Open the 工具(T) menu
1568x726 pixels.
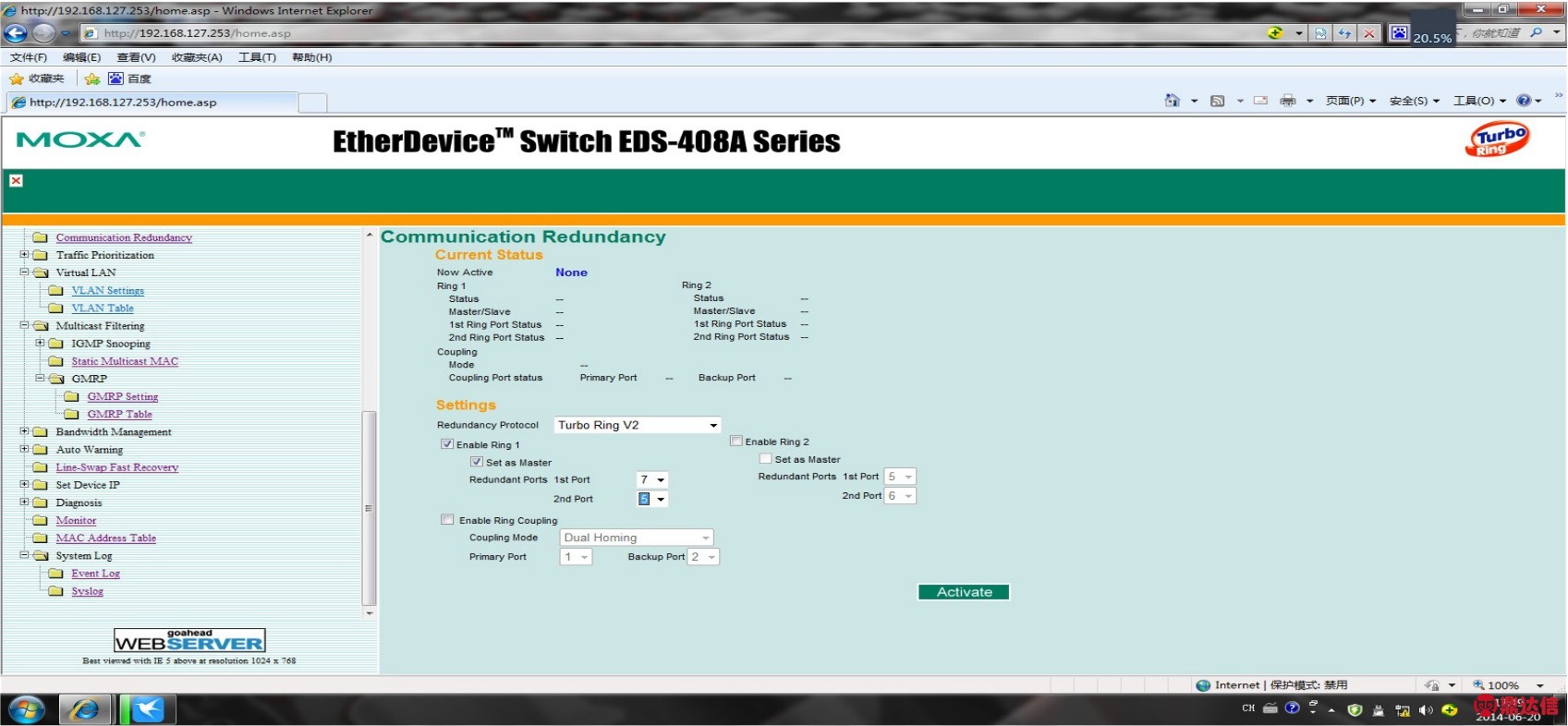pos(257,57)
